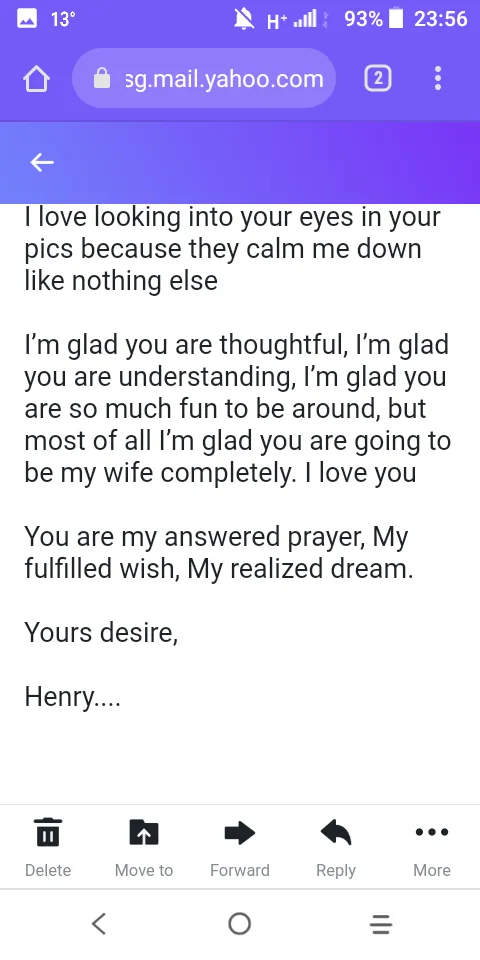Open the tab switcher showing 2 tabs
Viewport: 480px width, 960px height.
click(x=378, y=78)
